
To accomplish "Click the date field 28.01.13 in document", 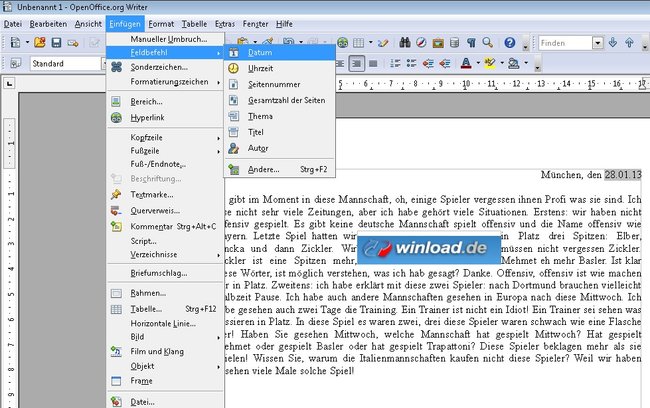I will [623, 175].
